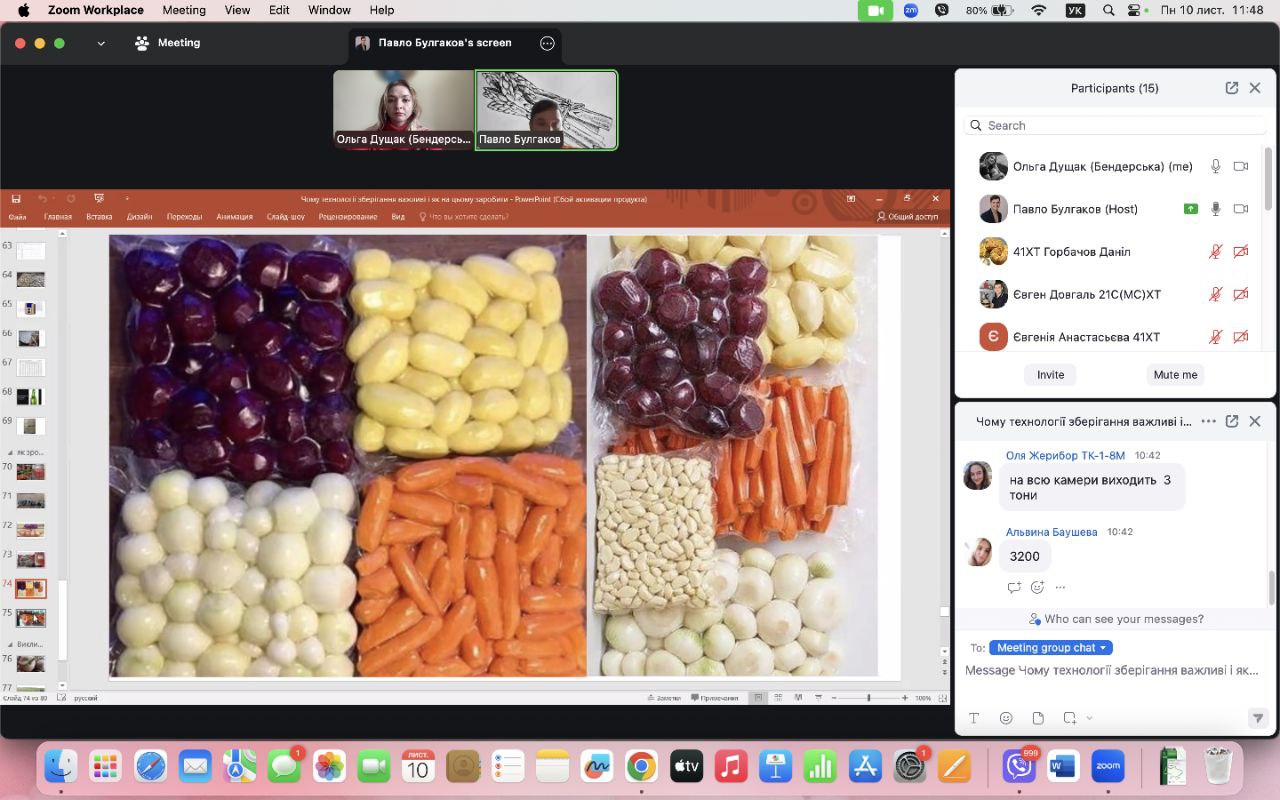Open screenshot options dropdown arrow in chat
Image resolution: width=1280 pixels, height=800 pixels.
1089,718
